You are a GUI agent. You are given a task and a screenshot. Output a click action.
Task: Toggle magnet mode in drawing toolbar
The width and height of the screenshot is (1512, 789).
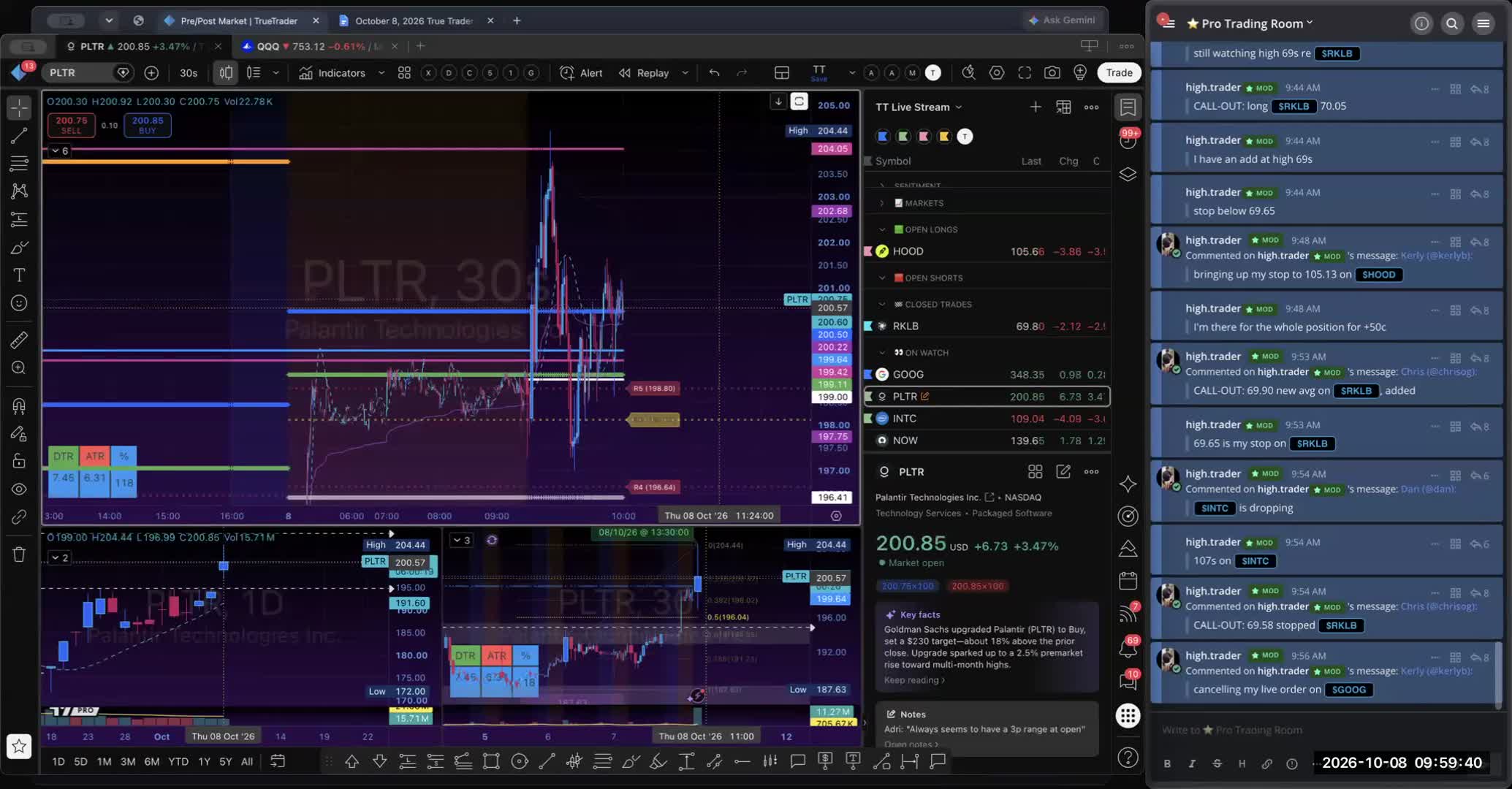pos(19,405)
